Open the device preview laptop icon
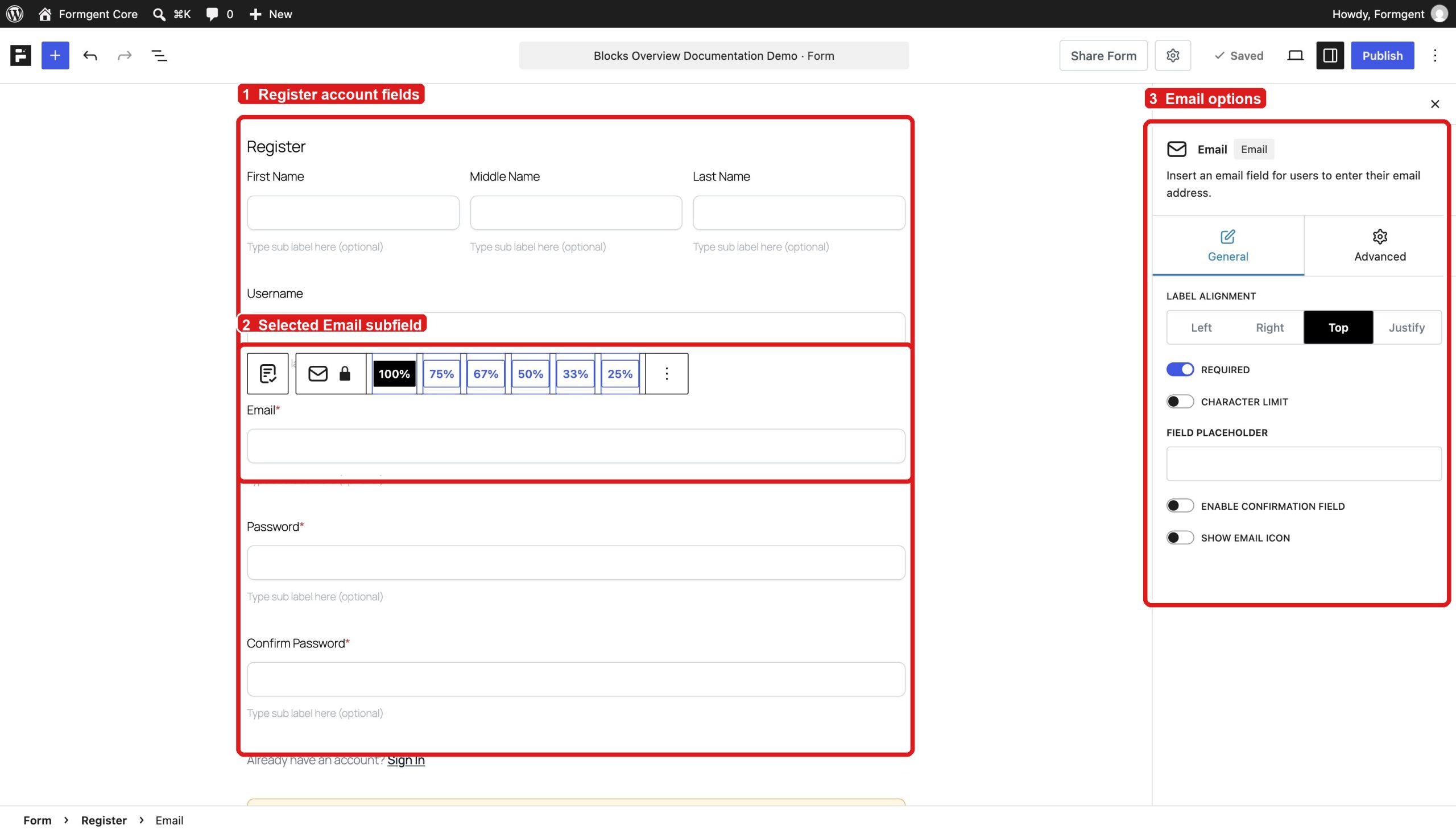Screen dimensions: 1456x834 point(1295,56)
